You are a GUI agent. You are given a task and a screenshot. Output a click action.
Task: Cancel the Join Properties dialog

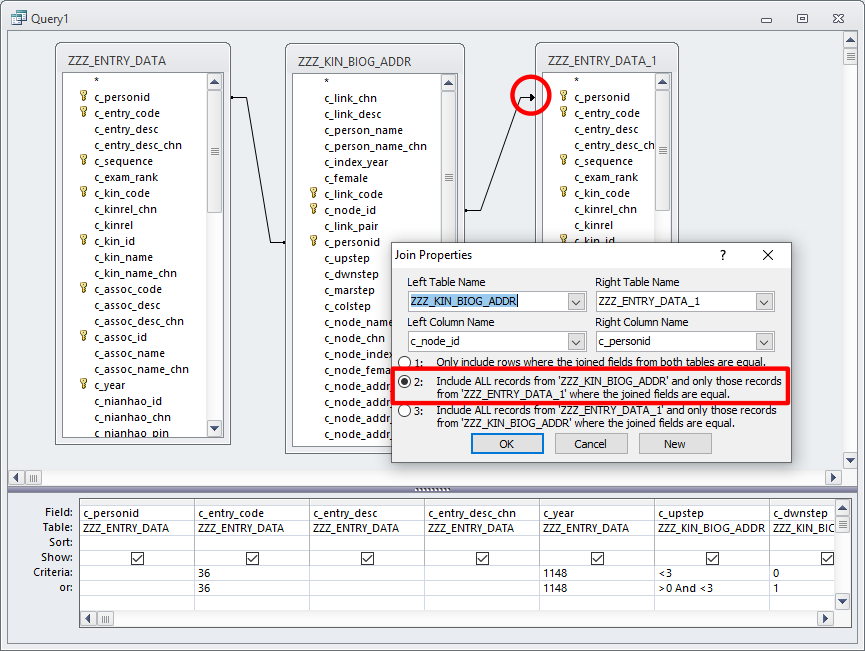[590, 444]
